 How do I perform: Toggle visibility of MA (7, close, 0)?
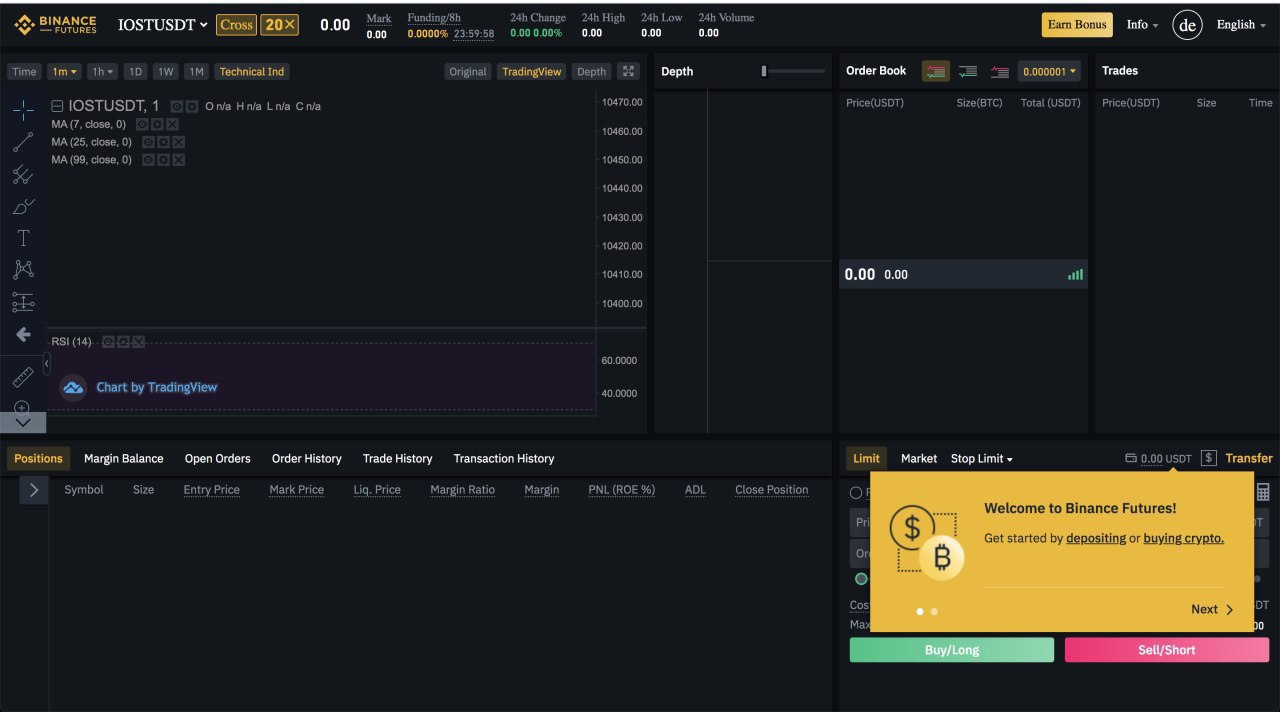[142, 124]
